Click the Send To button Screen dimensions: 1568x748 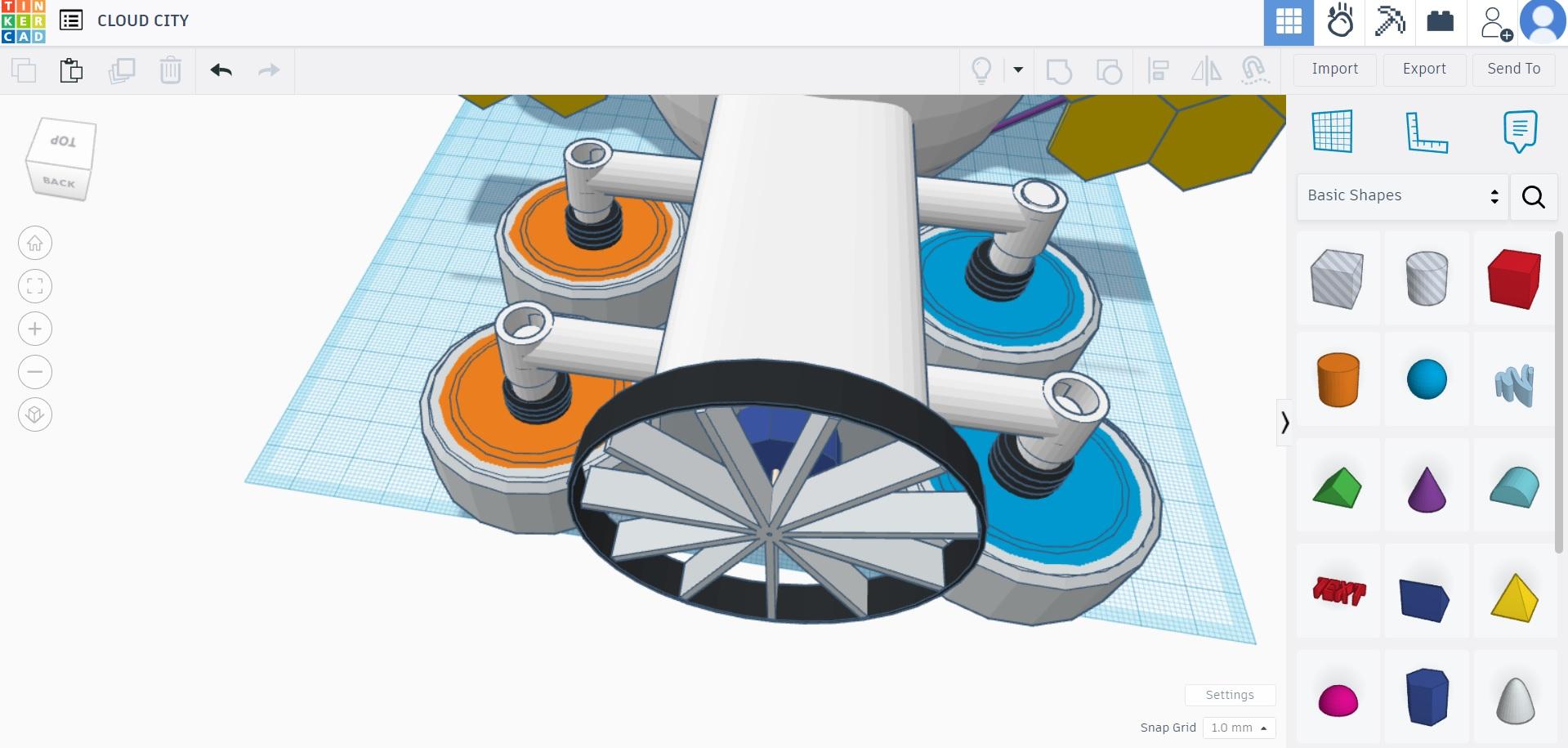pos(1513,69)
